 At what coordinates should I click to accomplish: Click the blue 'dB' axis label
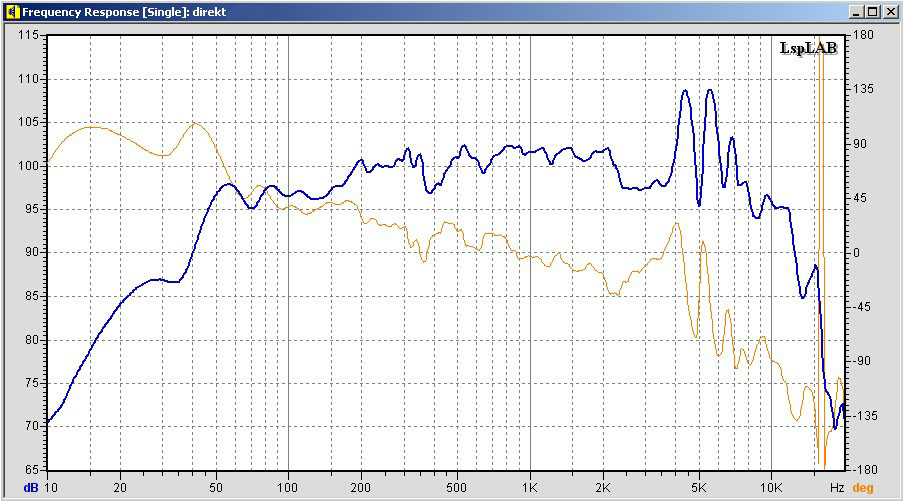click(31, 488)
